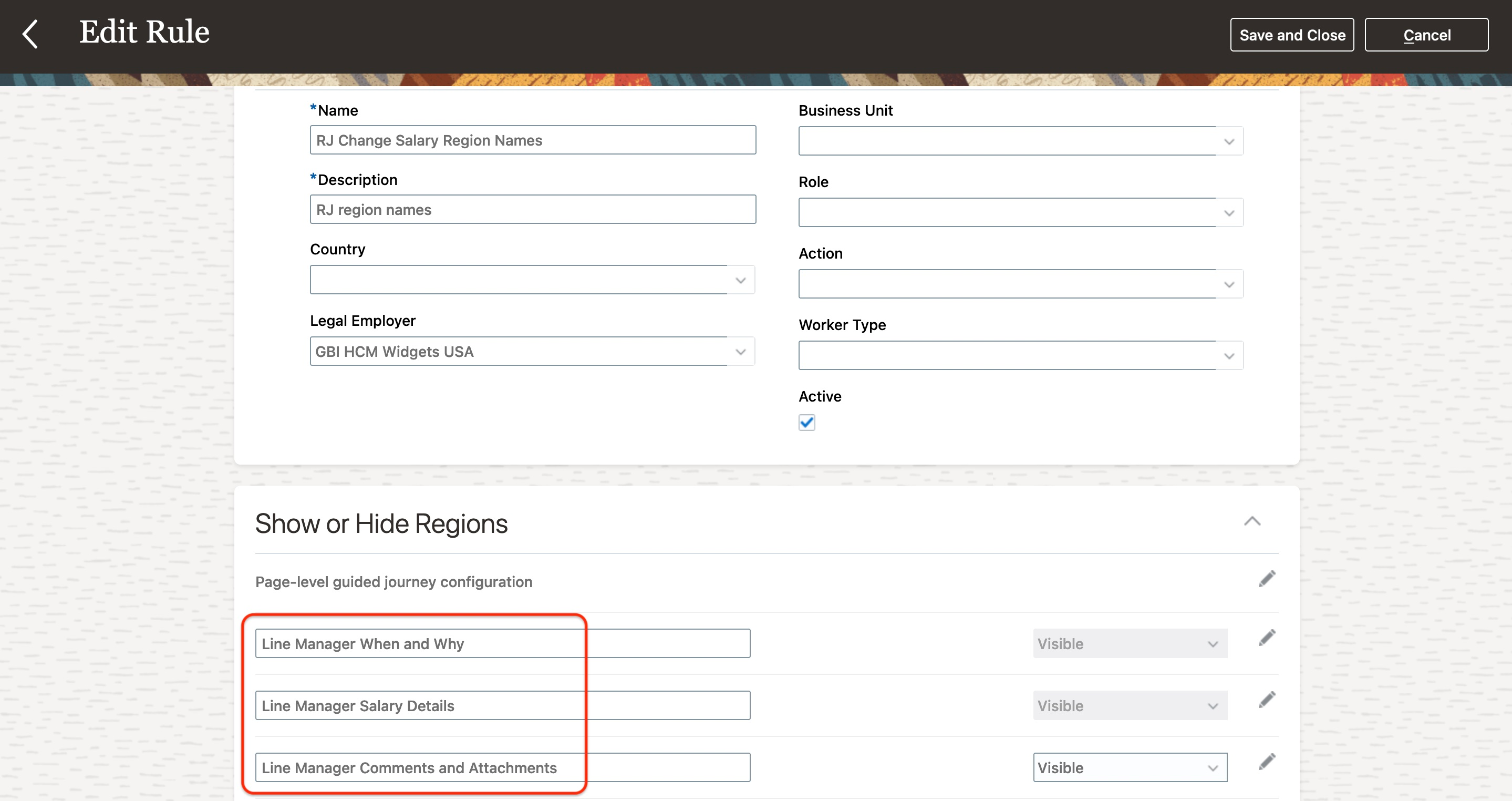Open the Country dropdown arrow
Image resolution: width=1512 pixels, height=801 pixels.
740,281
